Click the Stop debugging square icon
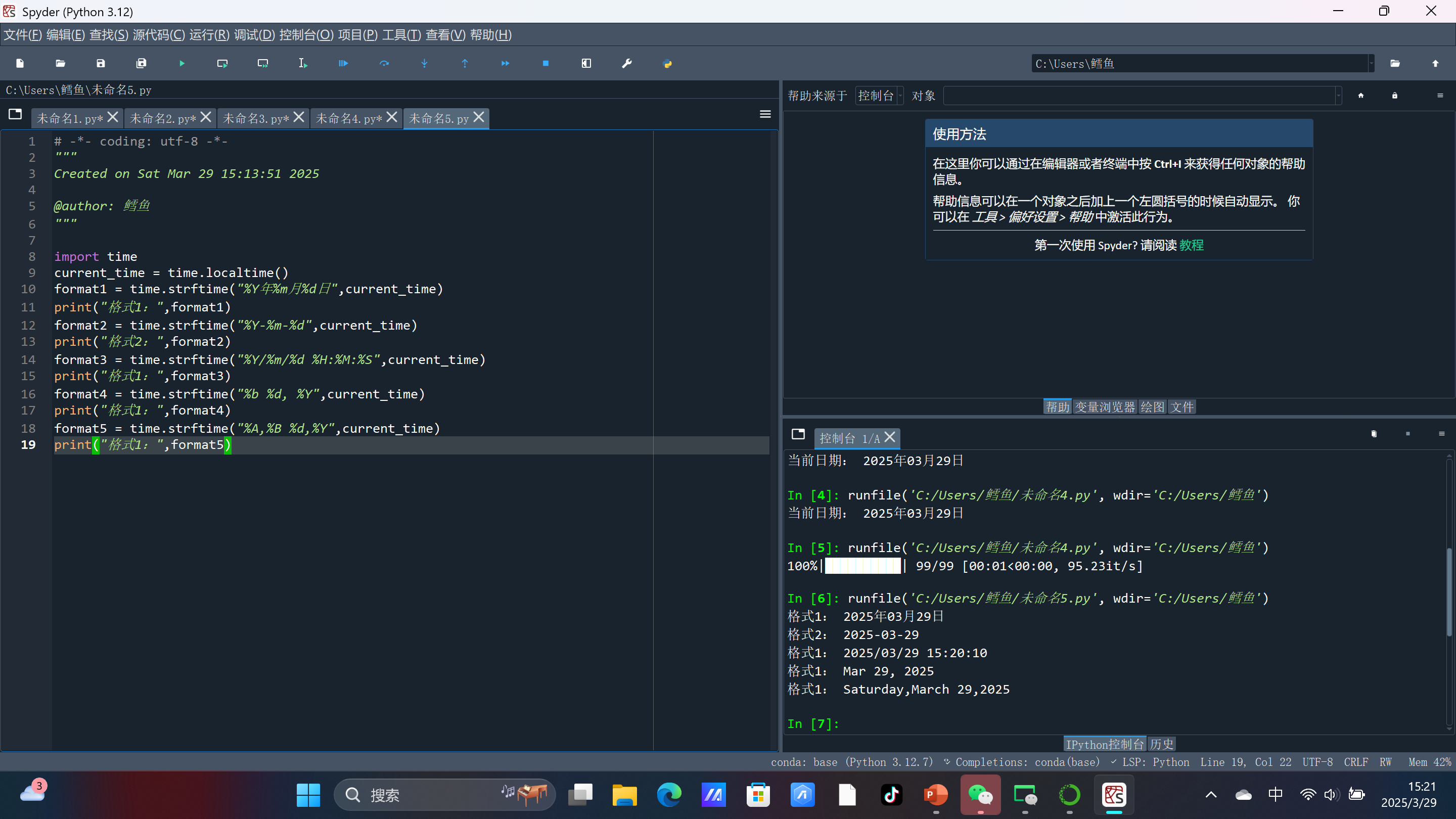Image resolution: width=1456 pixels, height=819 pixels. [x=545, y=63]
